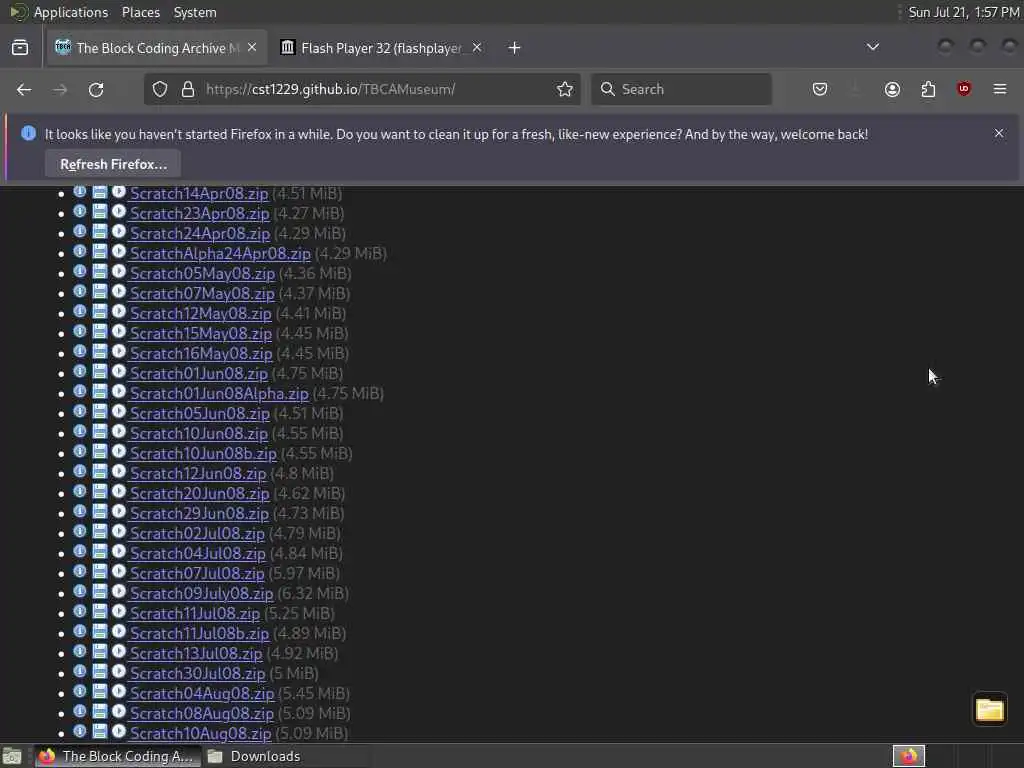
Task: Close the Flash Player 32 tab
Action: point(477,47)
